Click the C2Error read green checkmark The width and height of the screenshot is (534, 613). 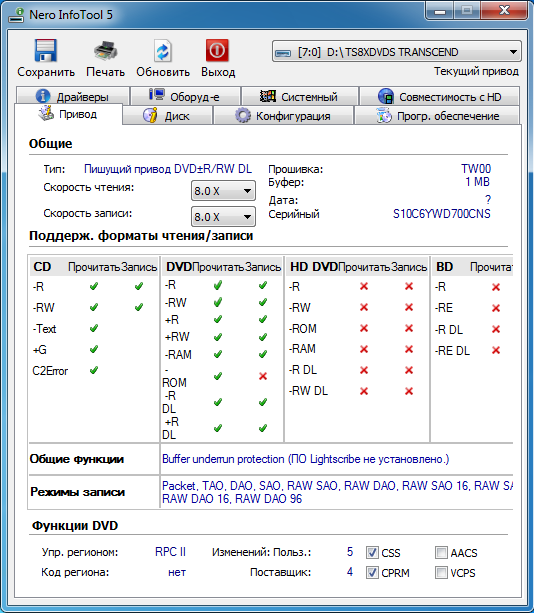point(93,370)
